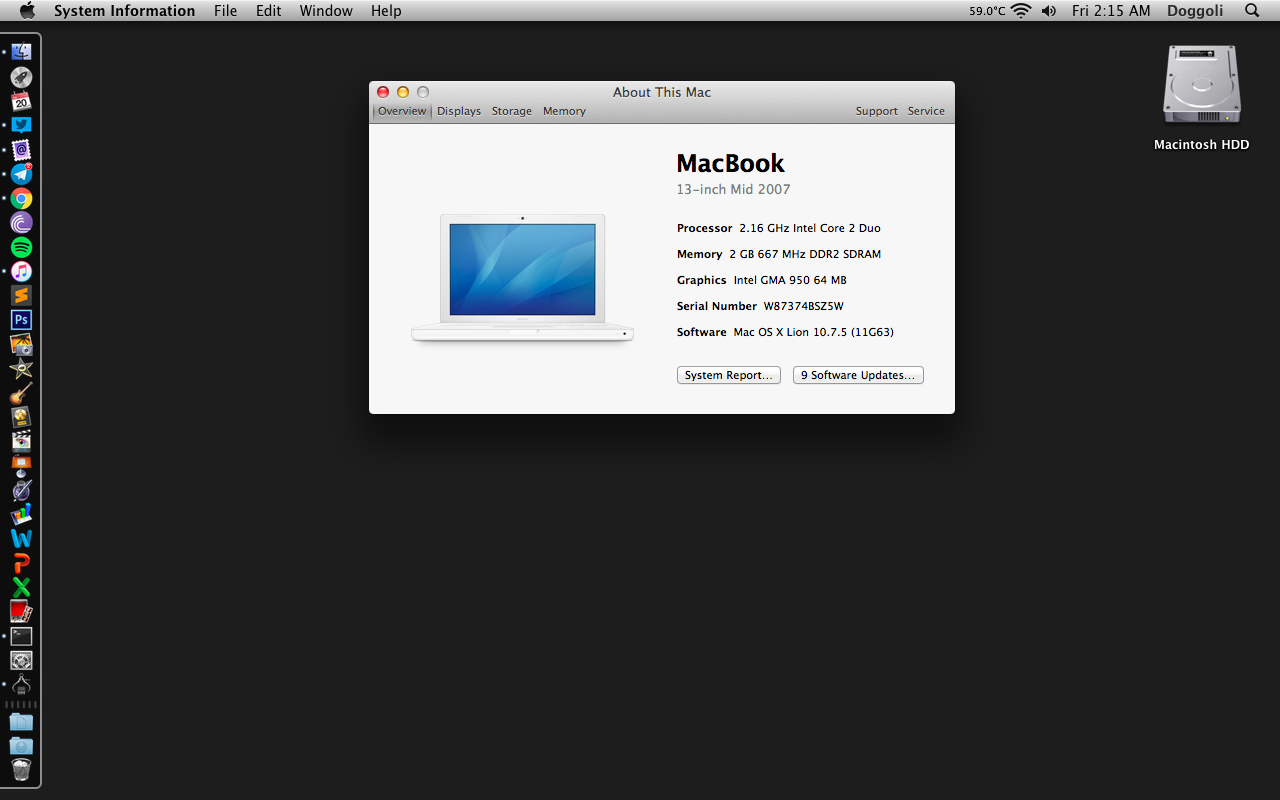The height and width of the screenshot is (800, 1280).
Task: Open the System Information app menu
Action: coord(124,11)
